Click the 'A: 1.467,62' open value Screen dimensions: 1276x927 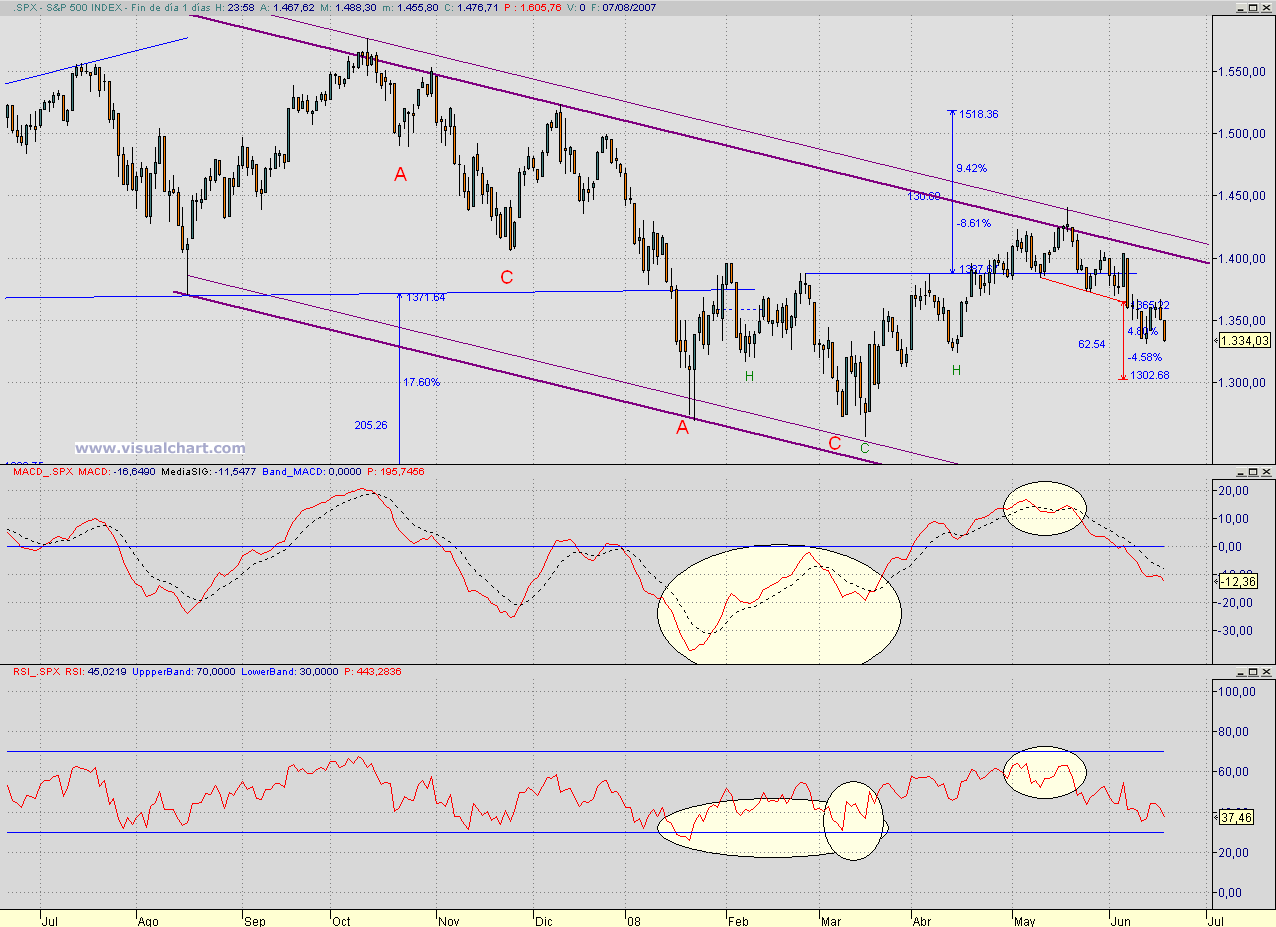coord(286,7)
